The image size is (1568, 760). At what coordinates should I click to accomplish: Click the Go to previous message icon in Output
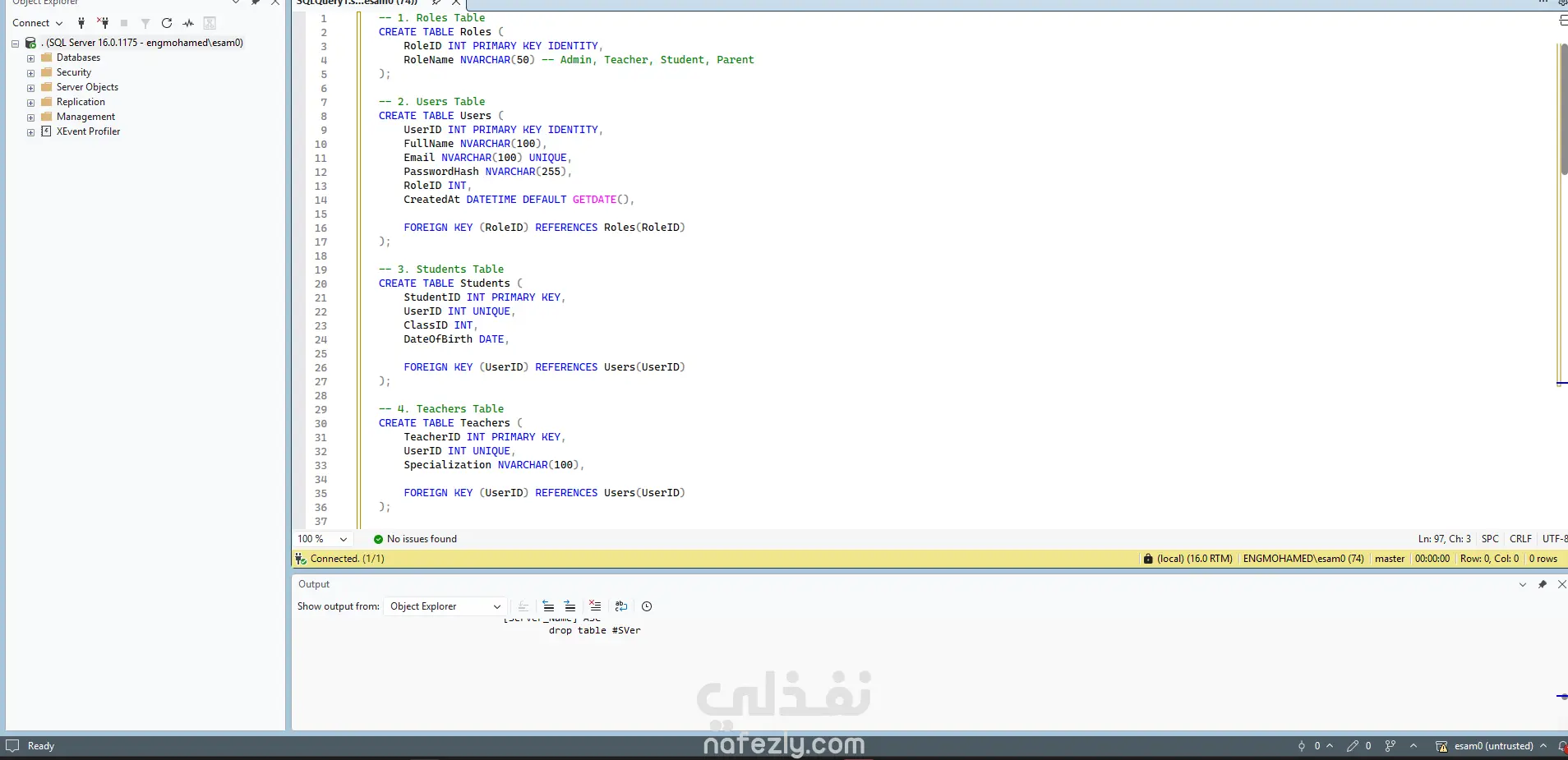click(x=548, y=606)
